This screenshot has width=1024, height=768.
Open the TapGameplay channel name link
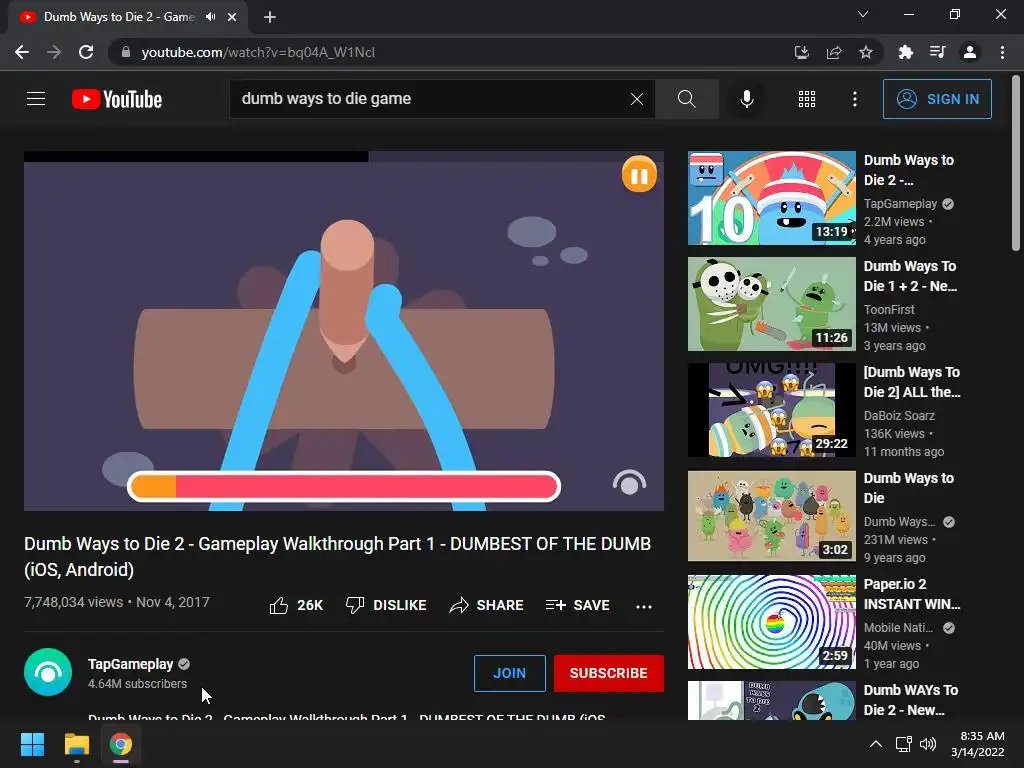[x=131, y=664]
